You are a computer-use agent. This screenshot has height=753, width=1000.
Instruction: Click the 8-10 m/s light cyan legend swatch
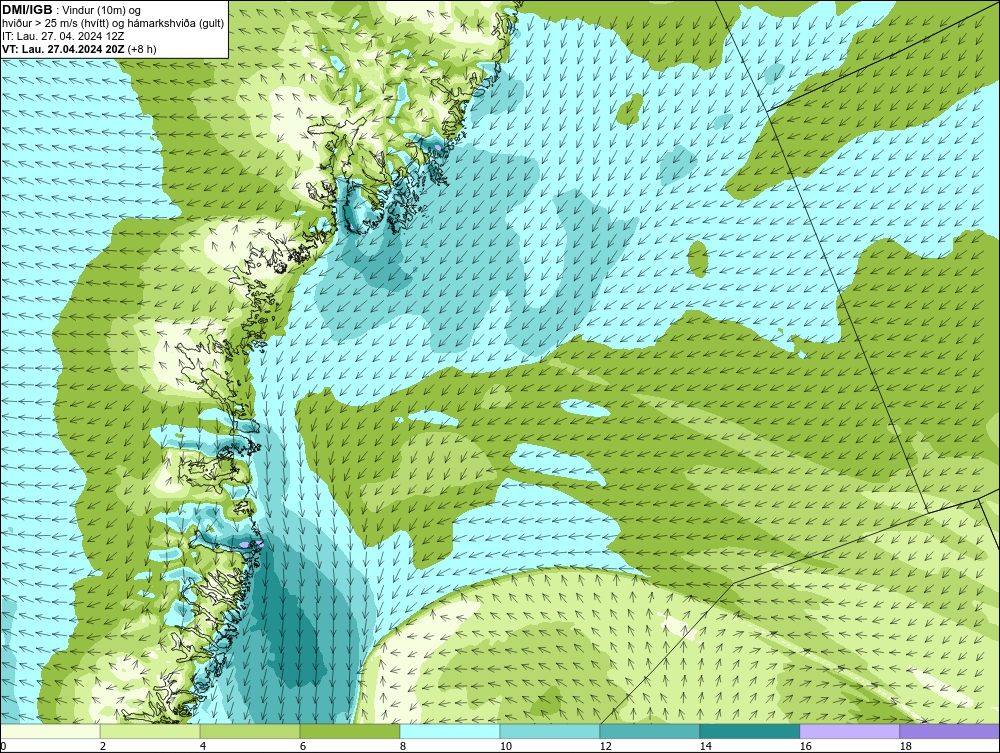(x=450, y=731)
